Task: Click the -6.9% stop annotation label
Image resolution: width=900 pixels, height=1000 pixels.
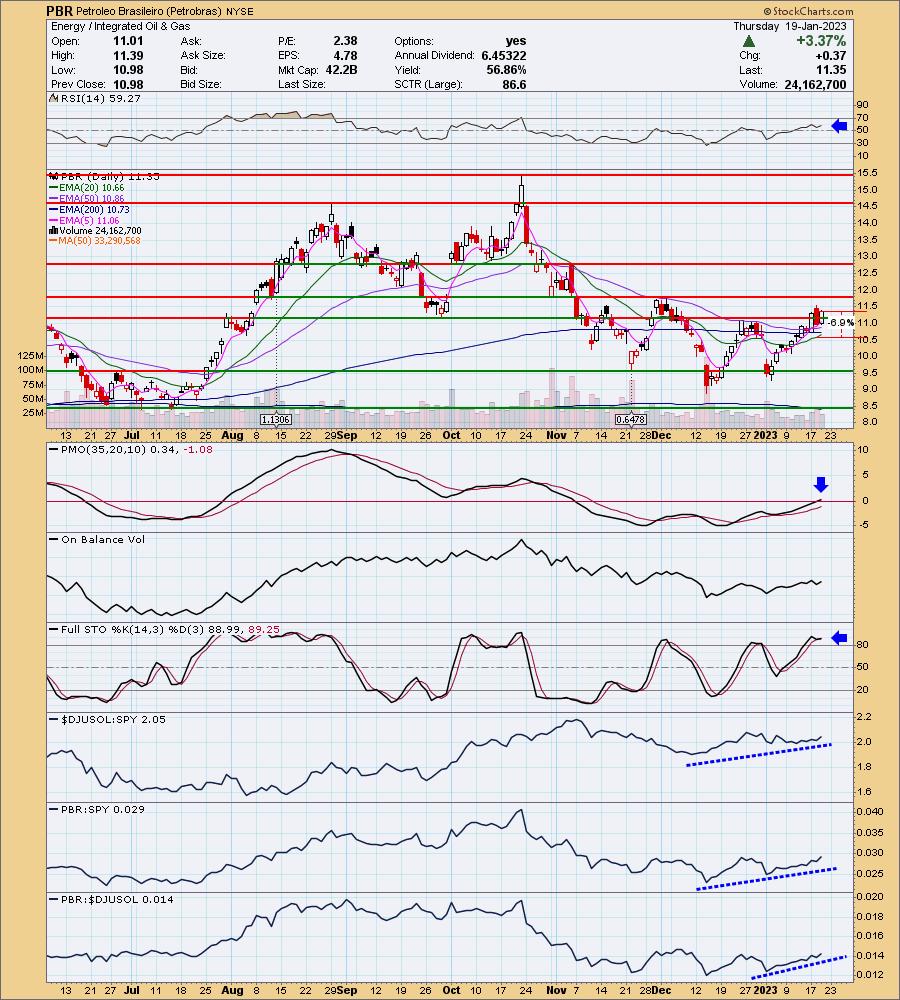Action: [x=840, y=323]
